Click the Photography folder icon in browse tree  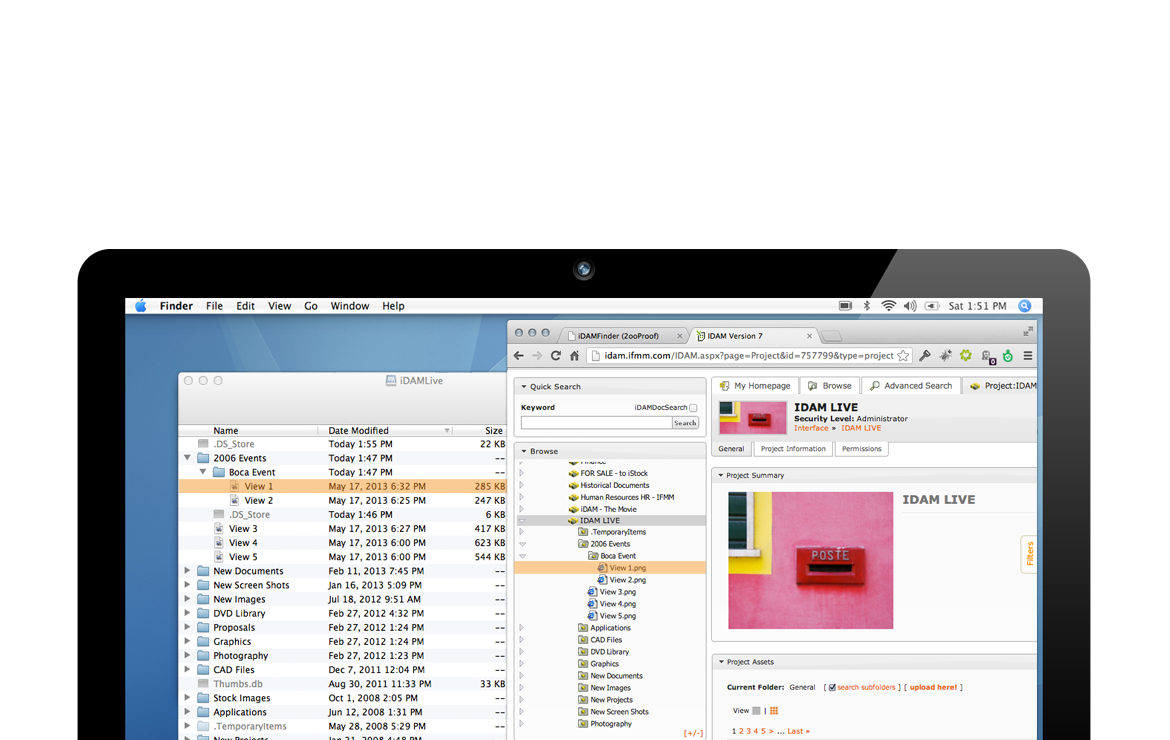click(x=583, y=724)
